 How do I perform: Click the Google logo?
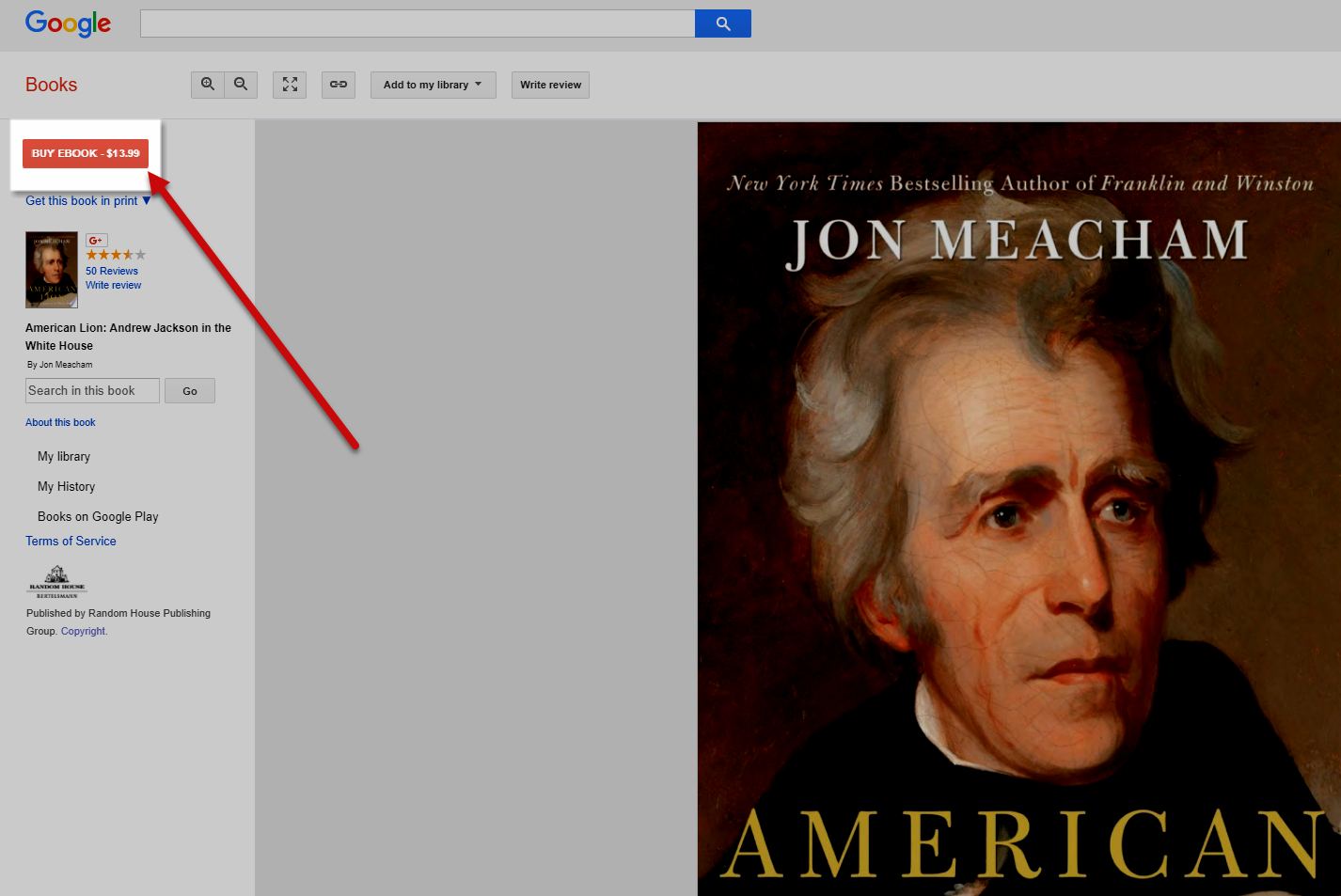pyautogui.click(x=68, y=24)
